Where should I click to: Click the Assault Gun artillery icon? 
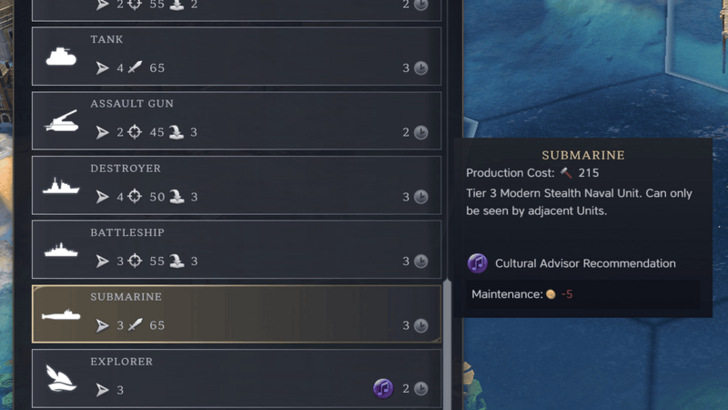61,121
